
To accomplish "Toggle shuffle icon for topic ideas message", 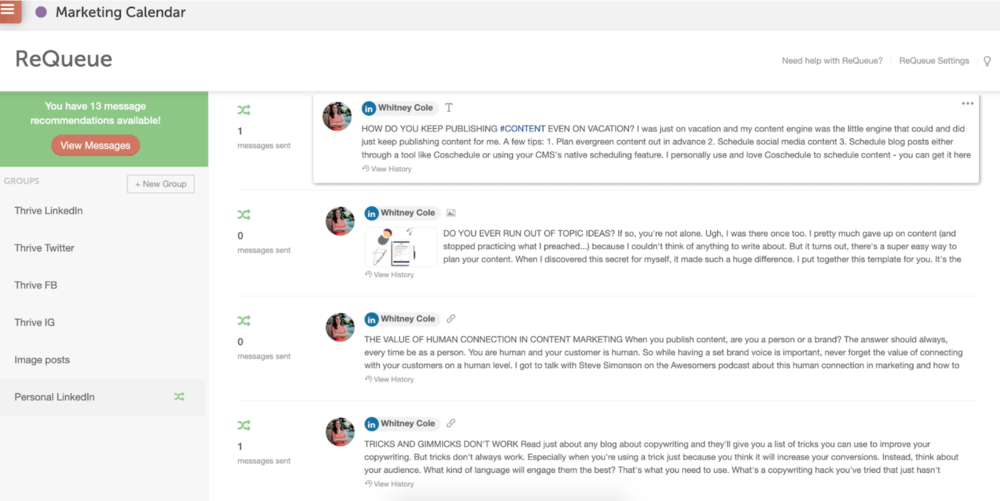I will tap(244, 214).
